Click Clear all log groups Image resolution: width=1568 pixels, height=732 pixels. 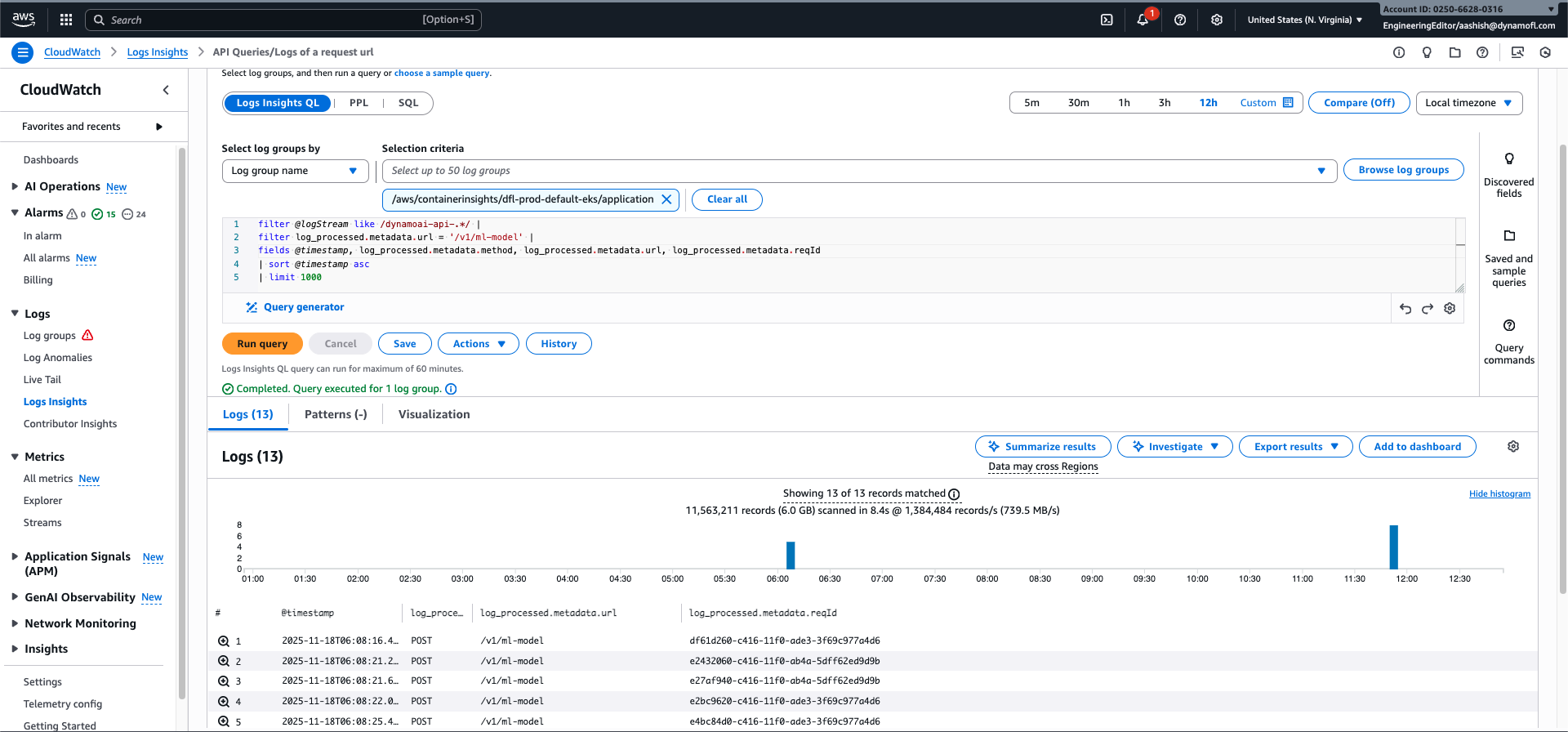pyautogui.click(x=727, y=199)
